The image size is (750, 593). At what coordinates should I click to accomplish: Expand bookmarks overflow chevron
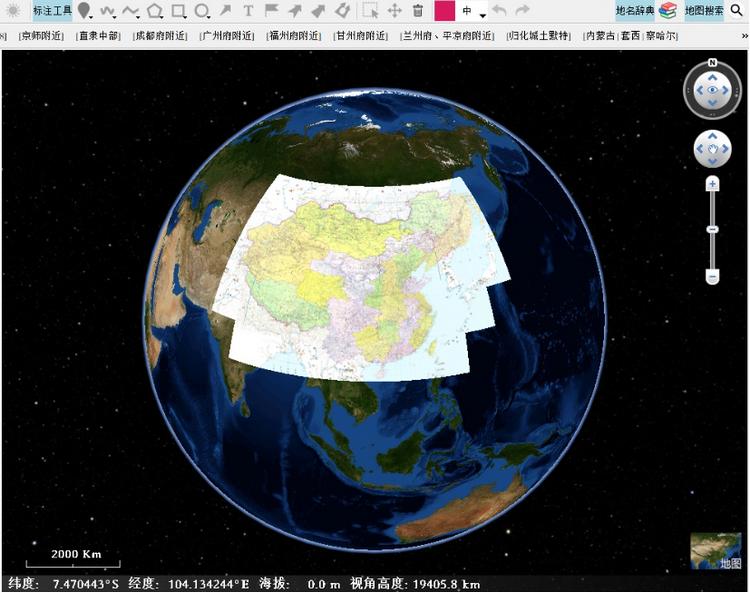coord(744,36)
